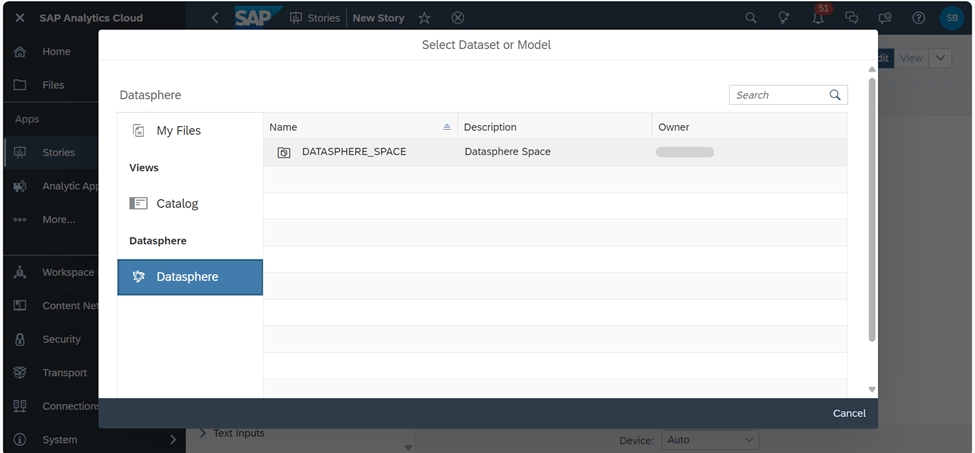Screen dimensions: 975x453
Task: Open the Device Auto dropdown
Action: pos(710,440)
